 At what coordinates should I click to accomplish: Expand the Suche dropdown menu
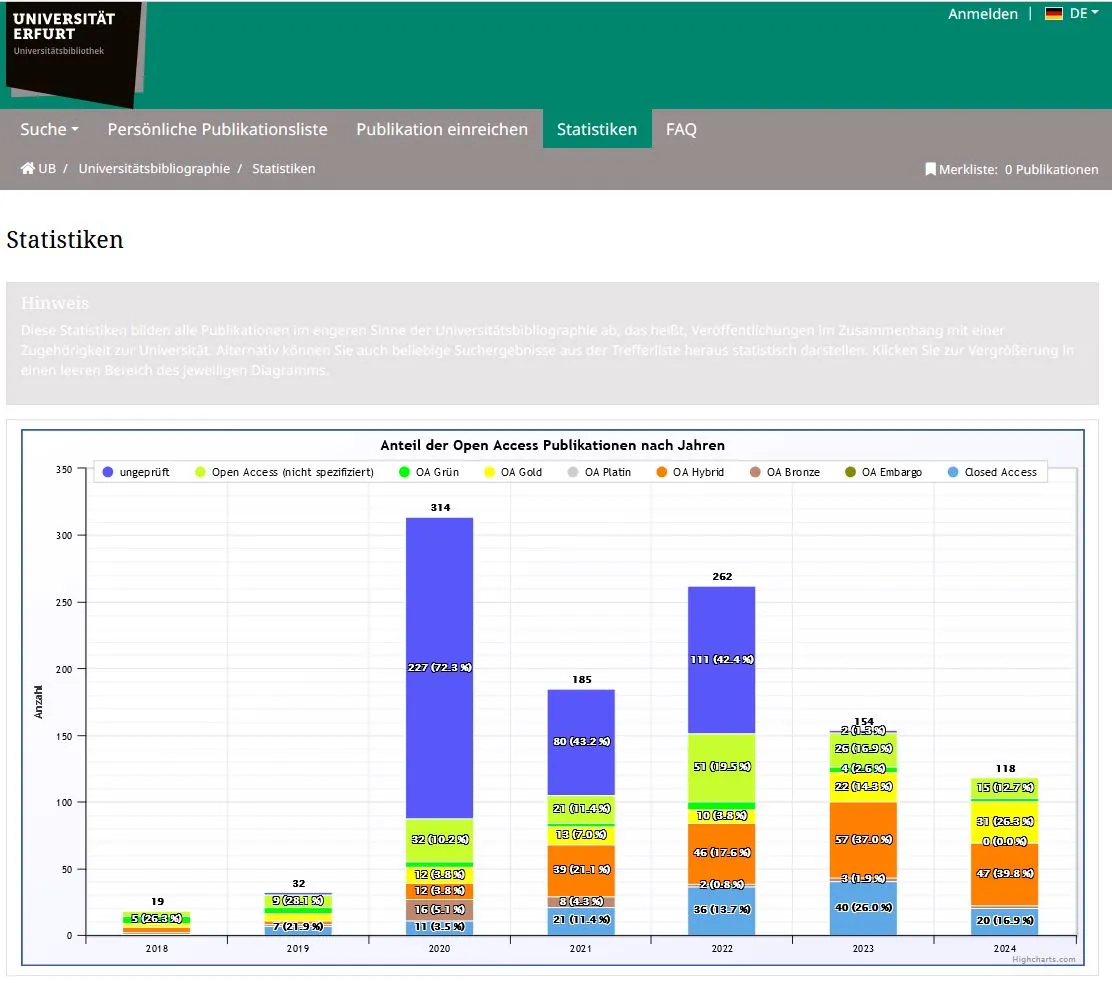(49, 129)
